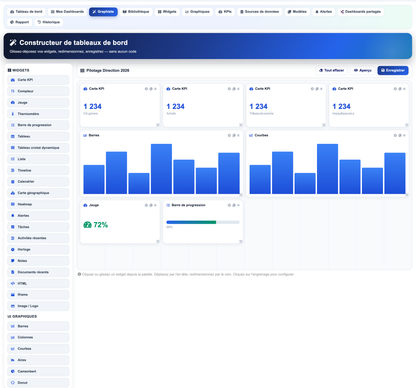Click the Tout effacer button
Image resolution: width=416 pixels, height=388 pixels.
pos(331,70)
